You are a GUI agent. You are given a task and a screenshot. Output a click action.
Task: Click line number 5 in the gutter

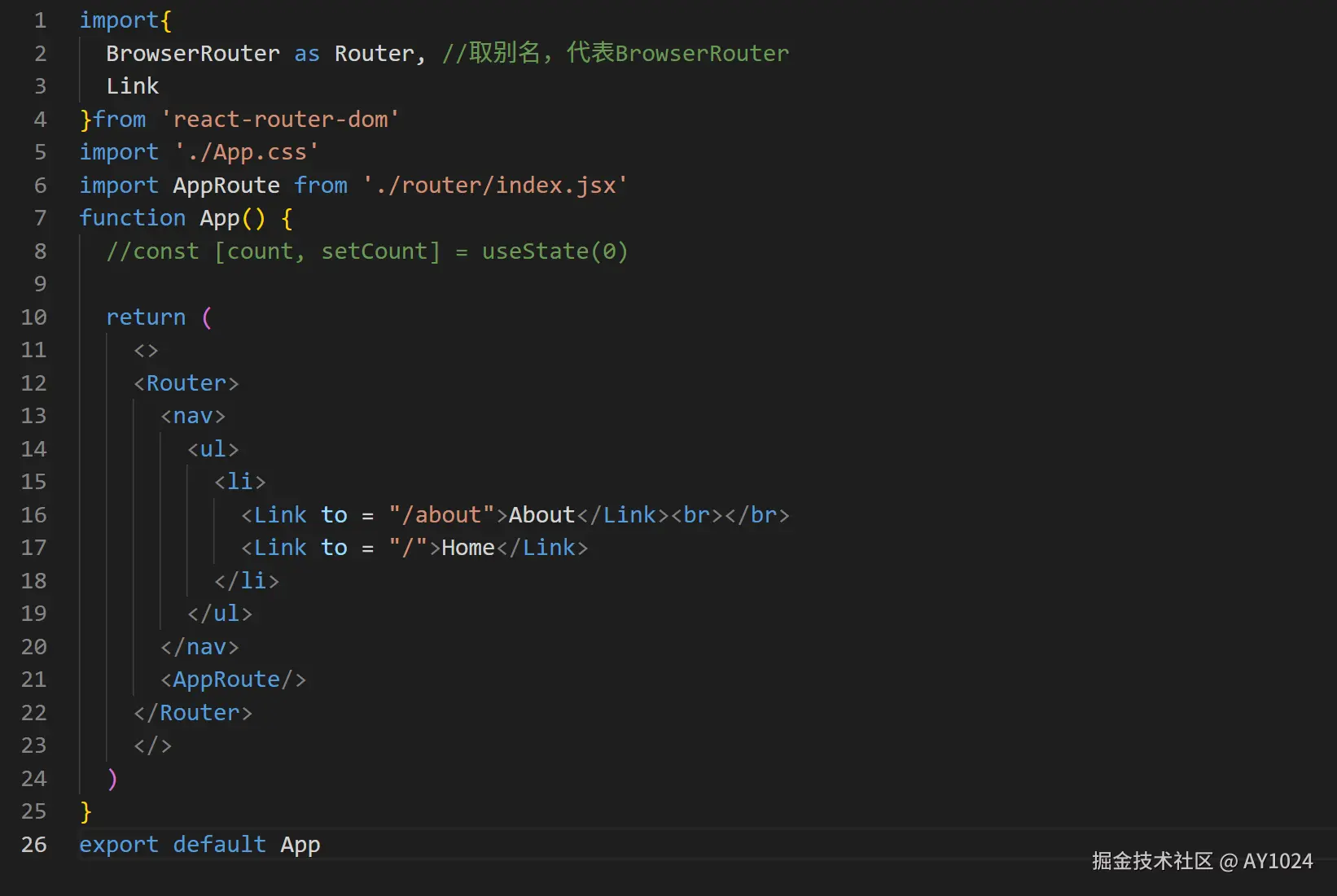(40, 152)
